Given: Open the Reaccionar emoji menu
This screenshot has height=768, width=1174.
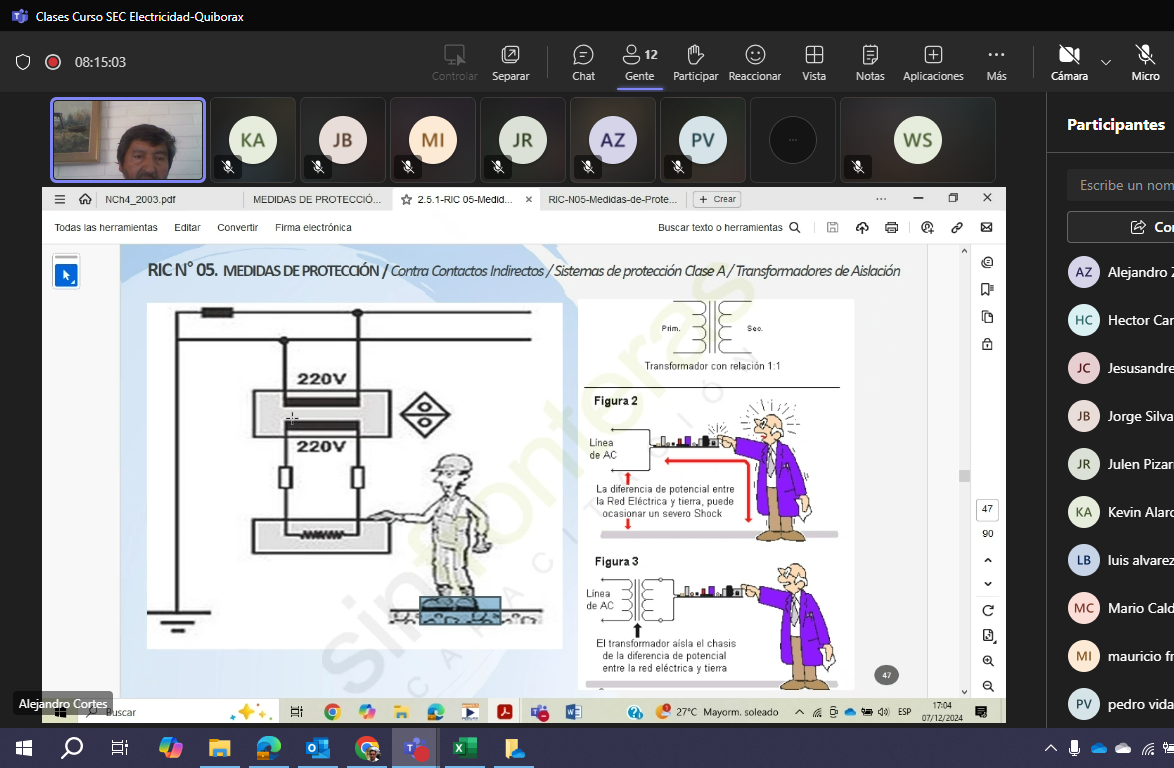Looking at the screenshot, I should point(755,62).
